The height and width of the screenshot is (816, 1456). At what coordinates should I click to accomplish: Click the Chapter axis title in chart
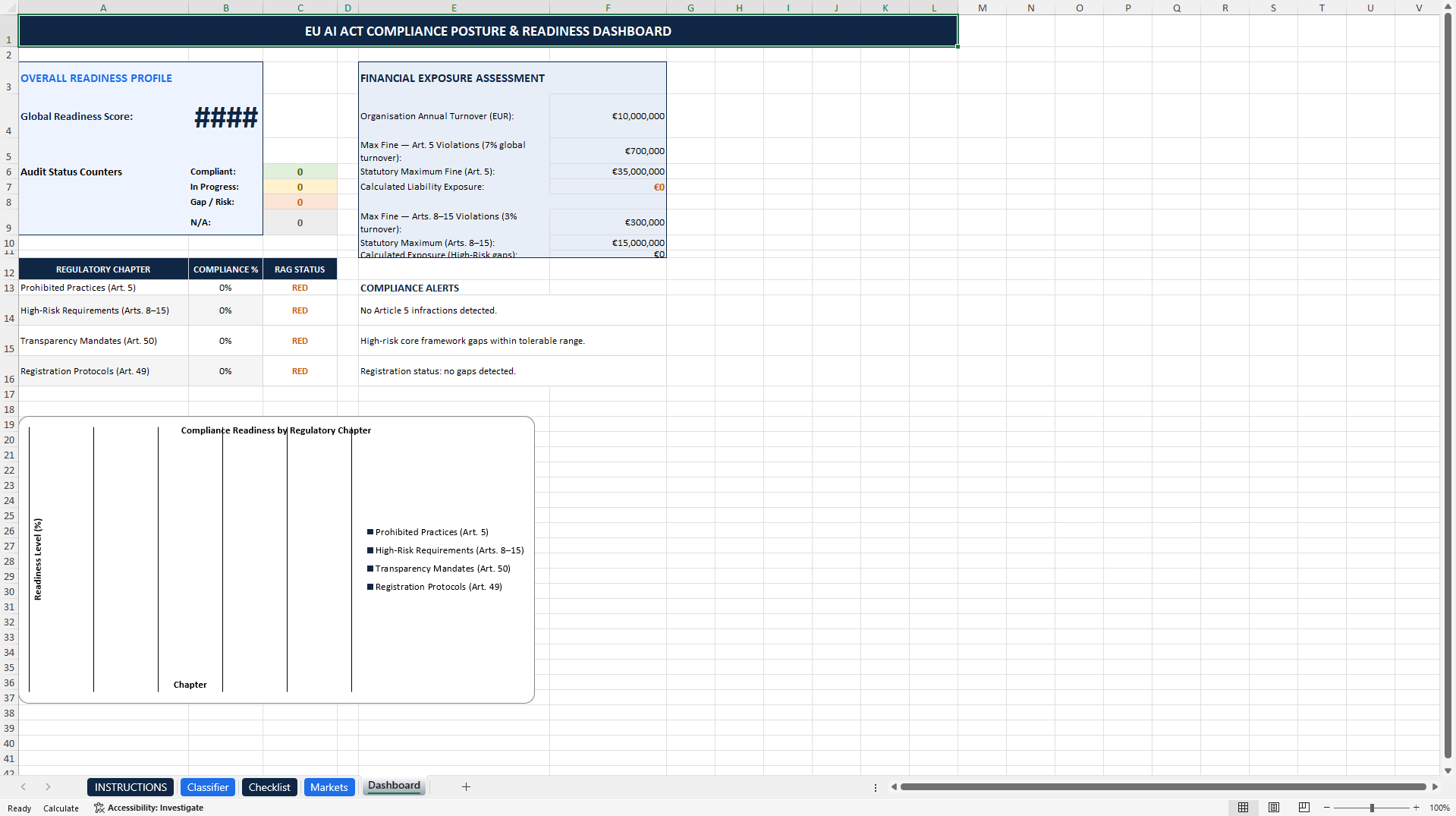pyautogui.click(x=190, y=685)
